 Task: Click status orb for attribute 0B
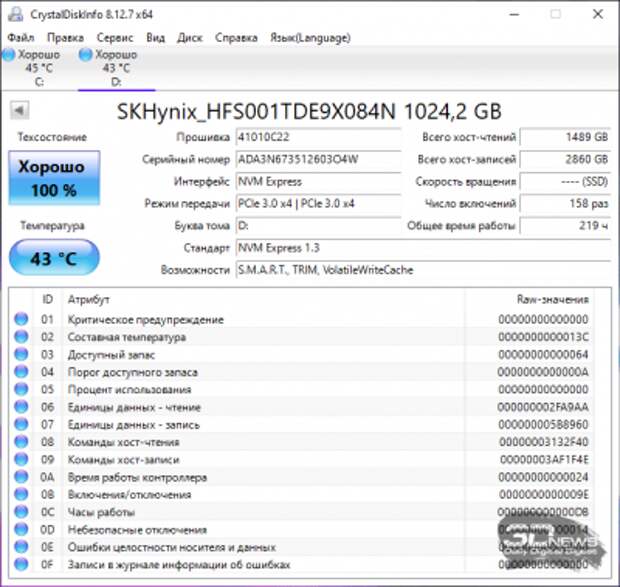pos(21,494)
